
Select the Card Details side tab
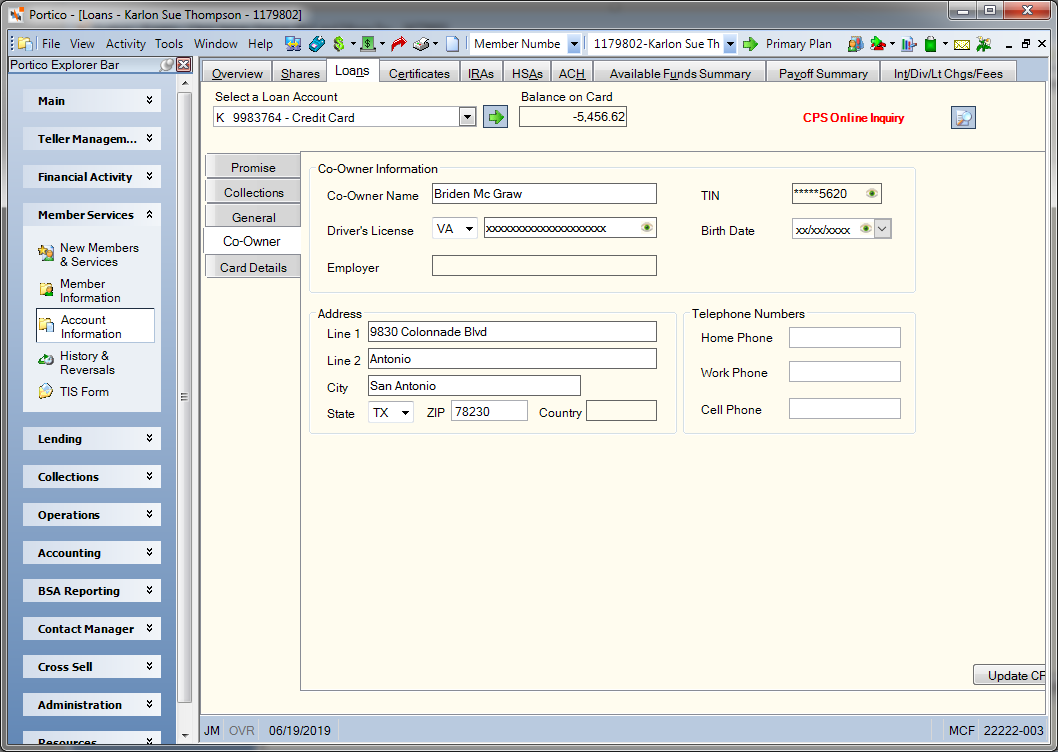(x=253, y=267)
